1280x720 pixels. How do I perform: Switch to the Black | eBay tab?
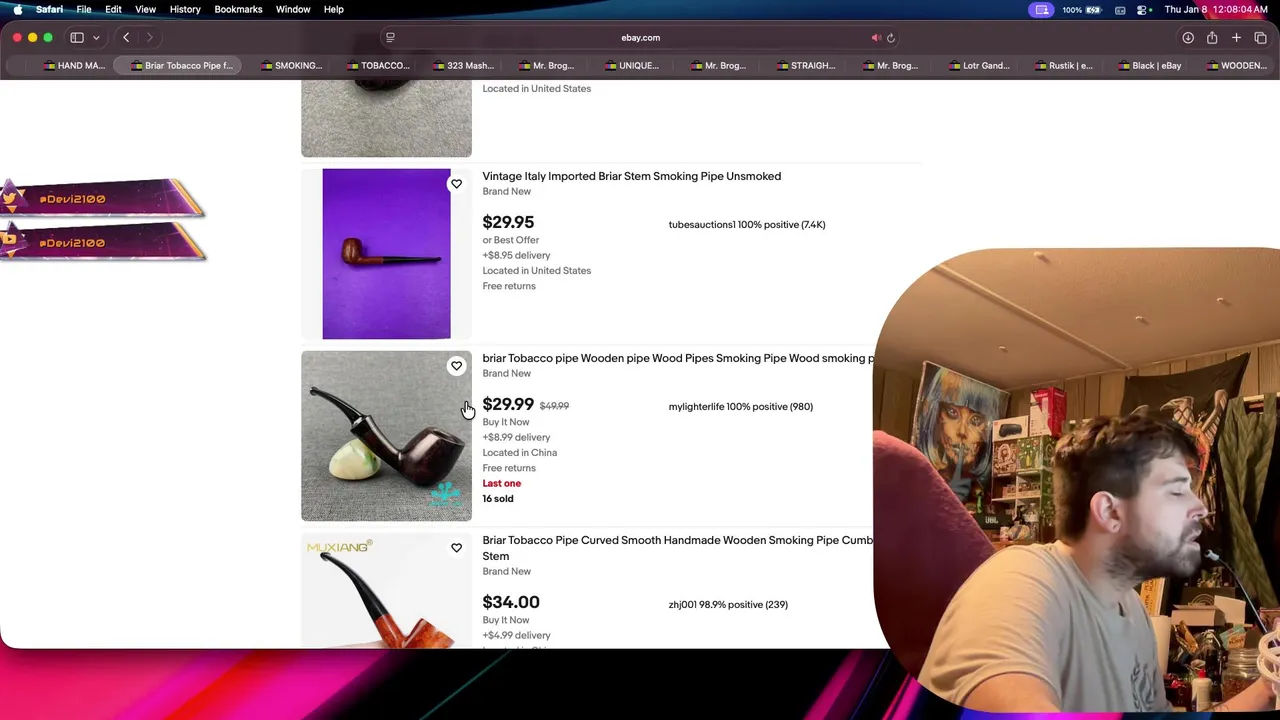[1149, 66]
